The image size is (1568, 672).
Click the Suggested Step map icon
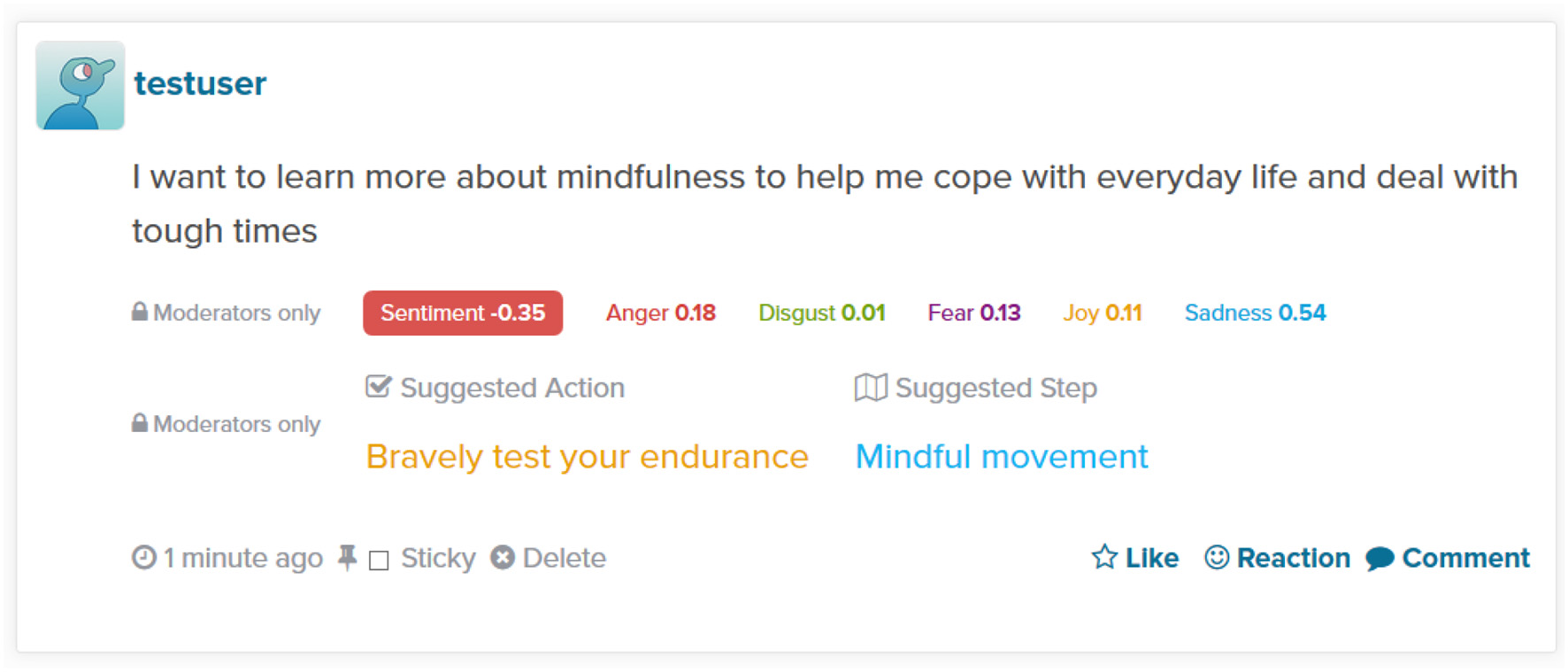[x=871, y=387]
